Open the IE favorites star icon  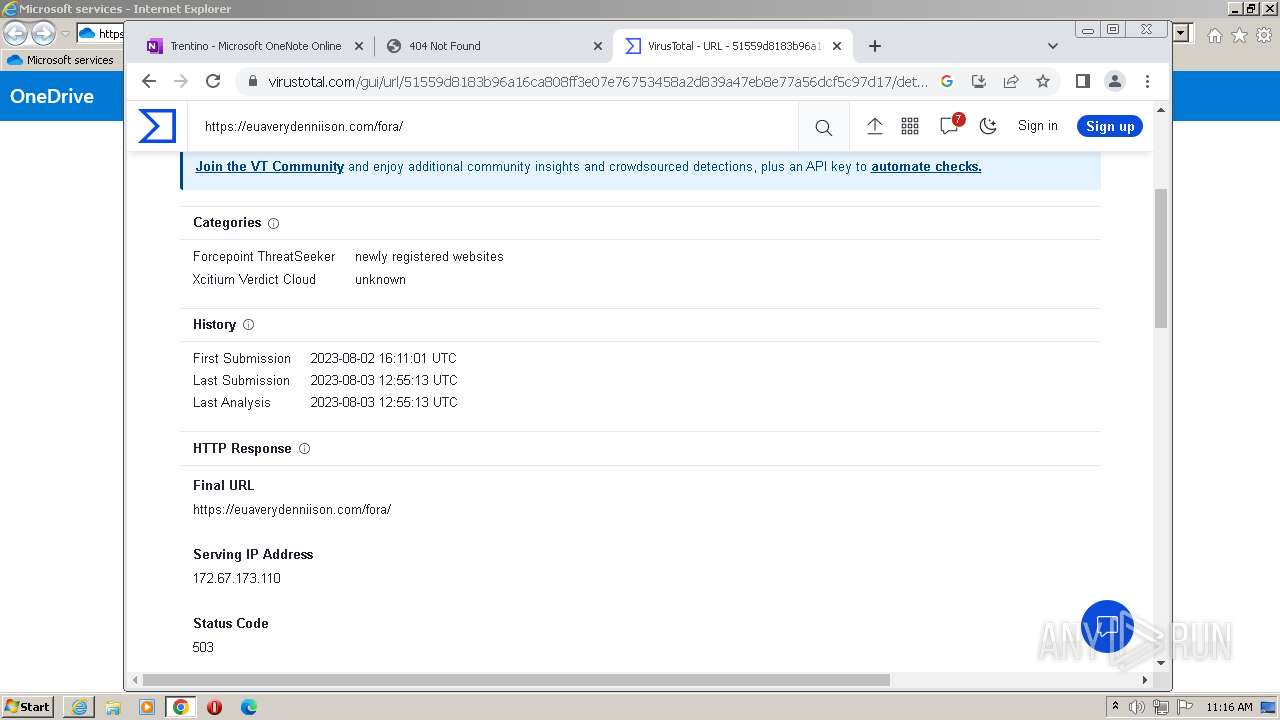(x=1239, y=35)
